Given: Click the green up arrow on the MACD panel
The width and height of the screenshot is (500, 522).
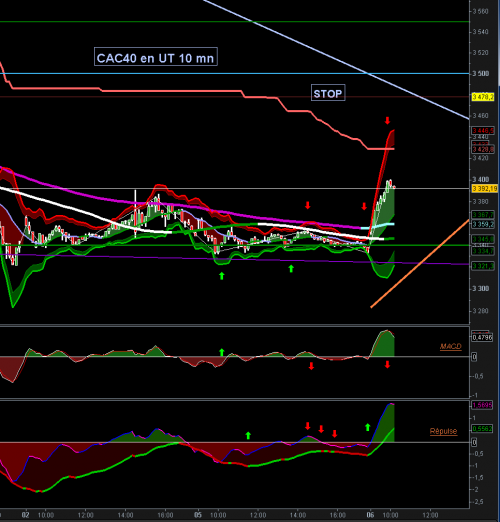Looking at the screenshot, I should (x=222, y=352).
